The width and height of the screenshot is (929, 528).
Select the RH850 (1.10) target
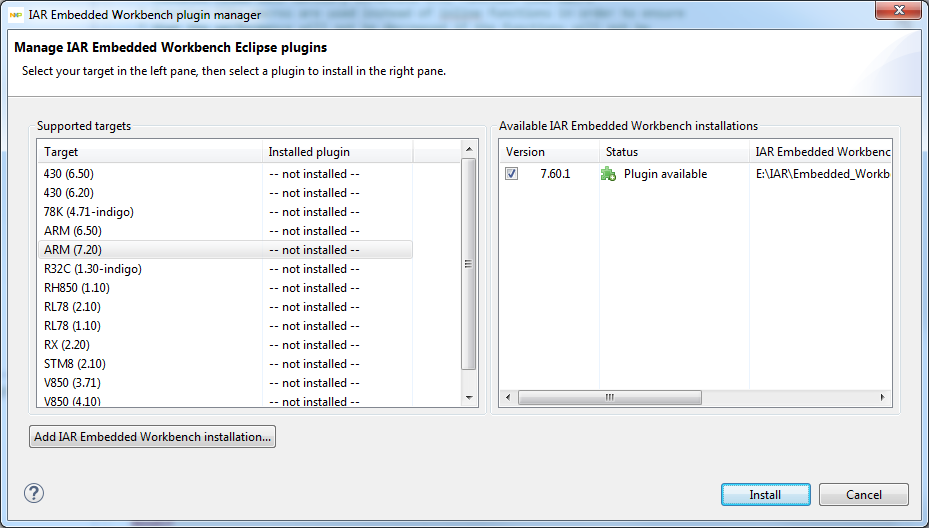225,287
